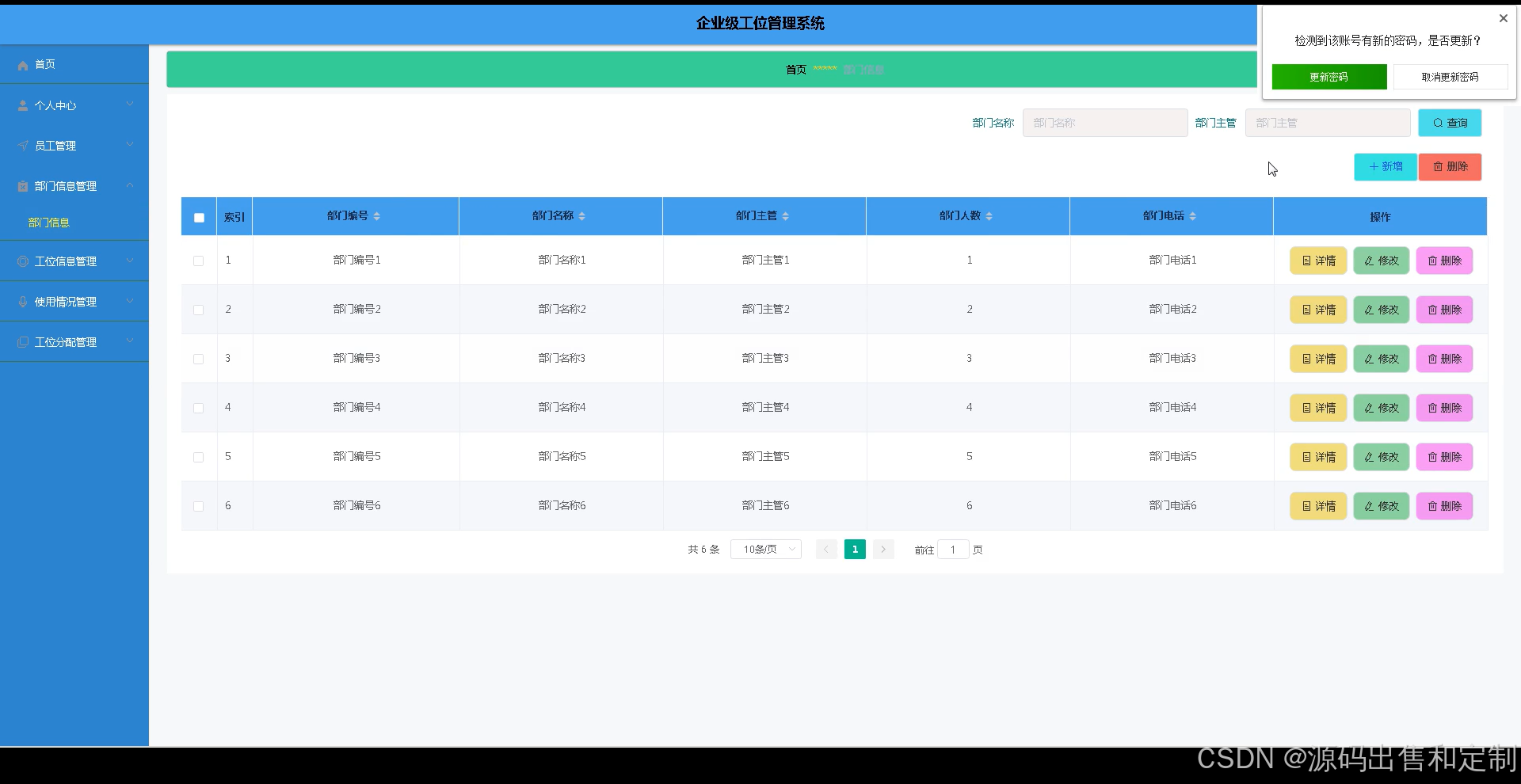Click the paper-plane icon beside 员工管理

(23, 146)
